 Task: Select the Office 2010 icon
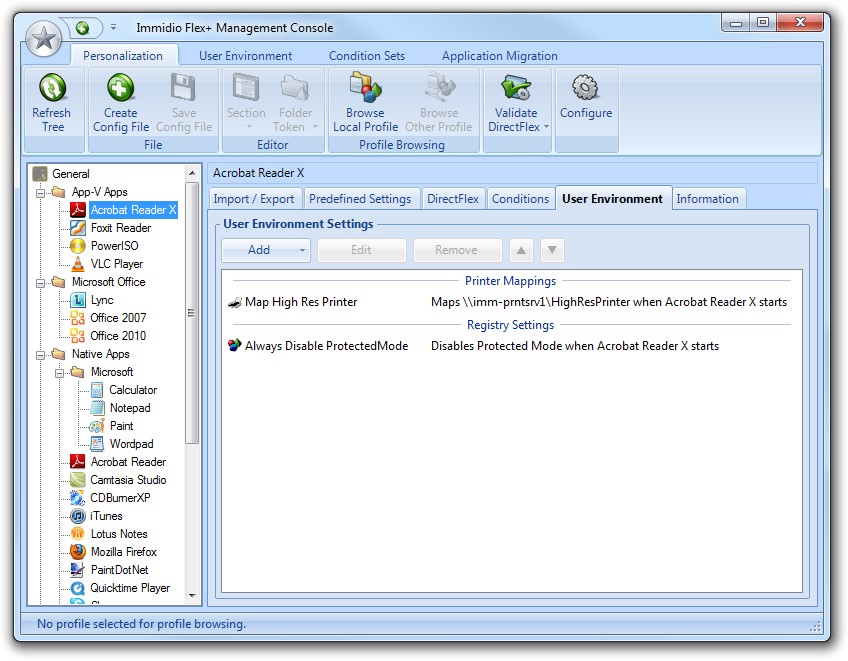[x=78, y=336]
